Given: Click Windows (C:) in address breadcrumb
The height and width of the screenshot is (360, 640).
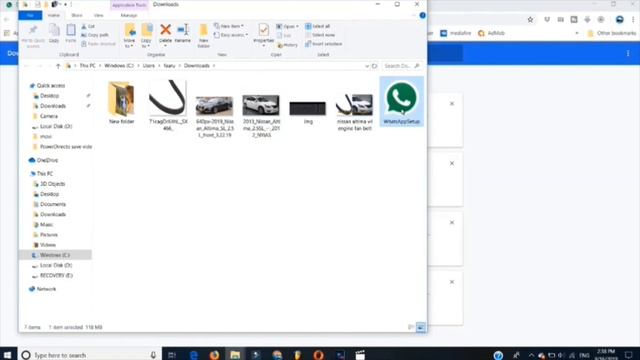Looking at the screenshot, I should tap(119, 66).
